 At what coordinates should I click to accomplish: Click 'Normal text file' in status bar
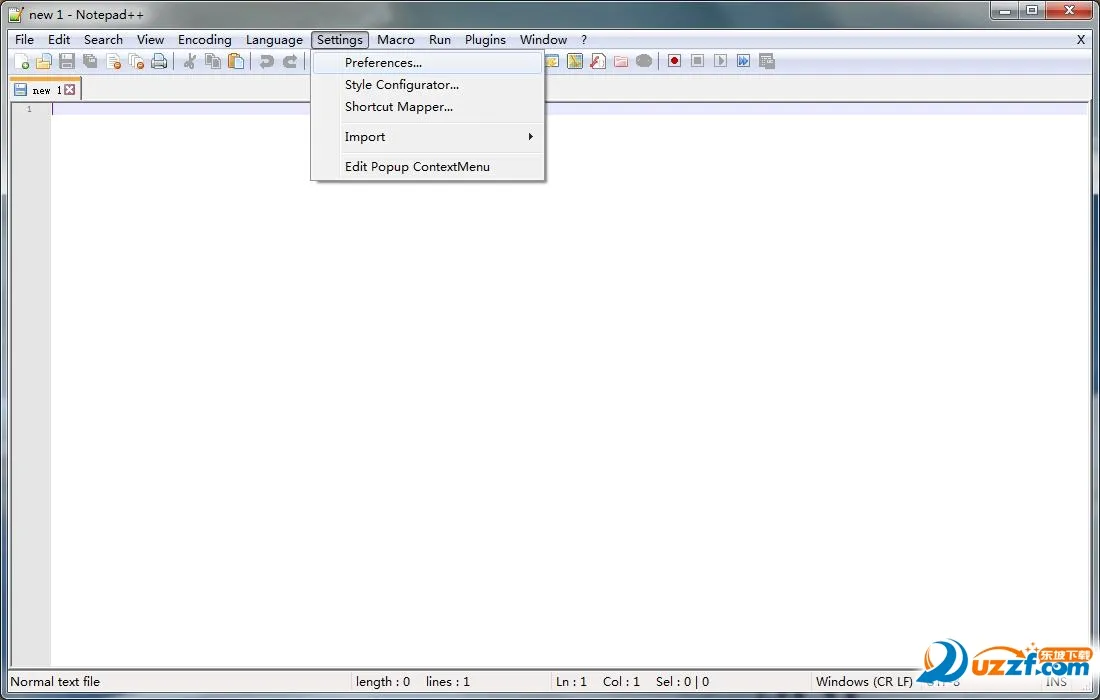tap(55, 682)
